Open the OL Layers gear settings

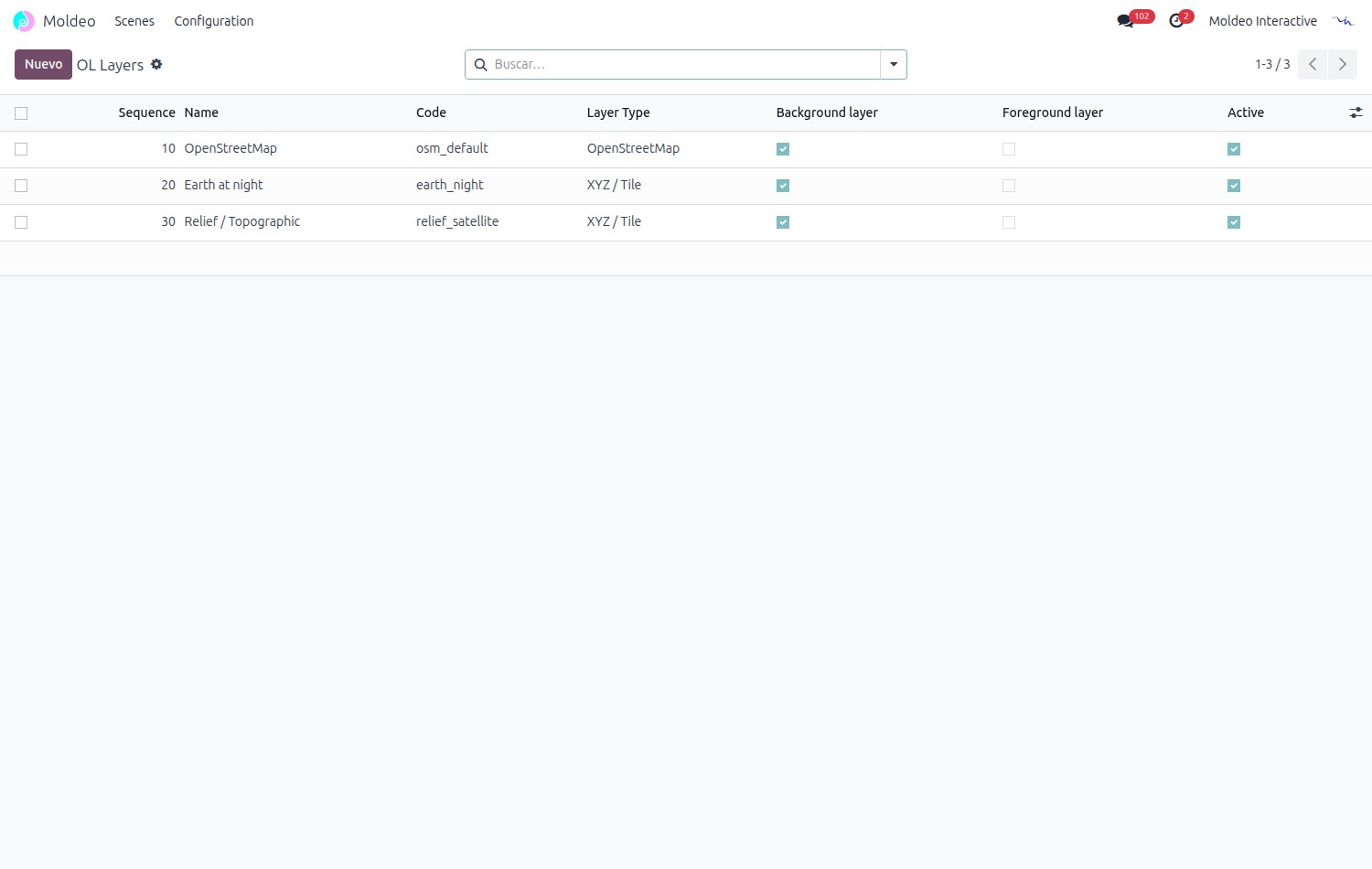point(156,64)
